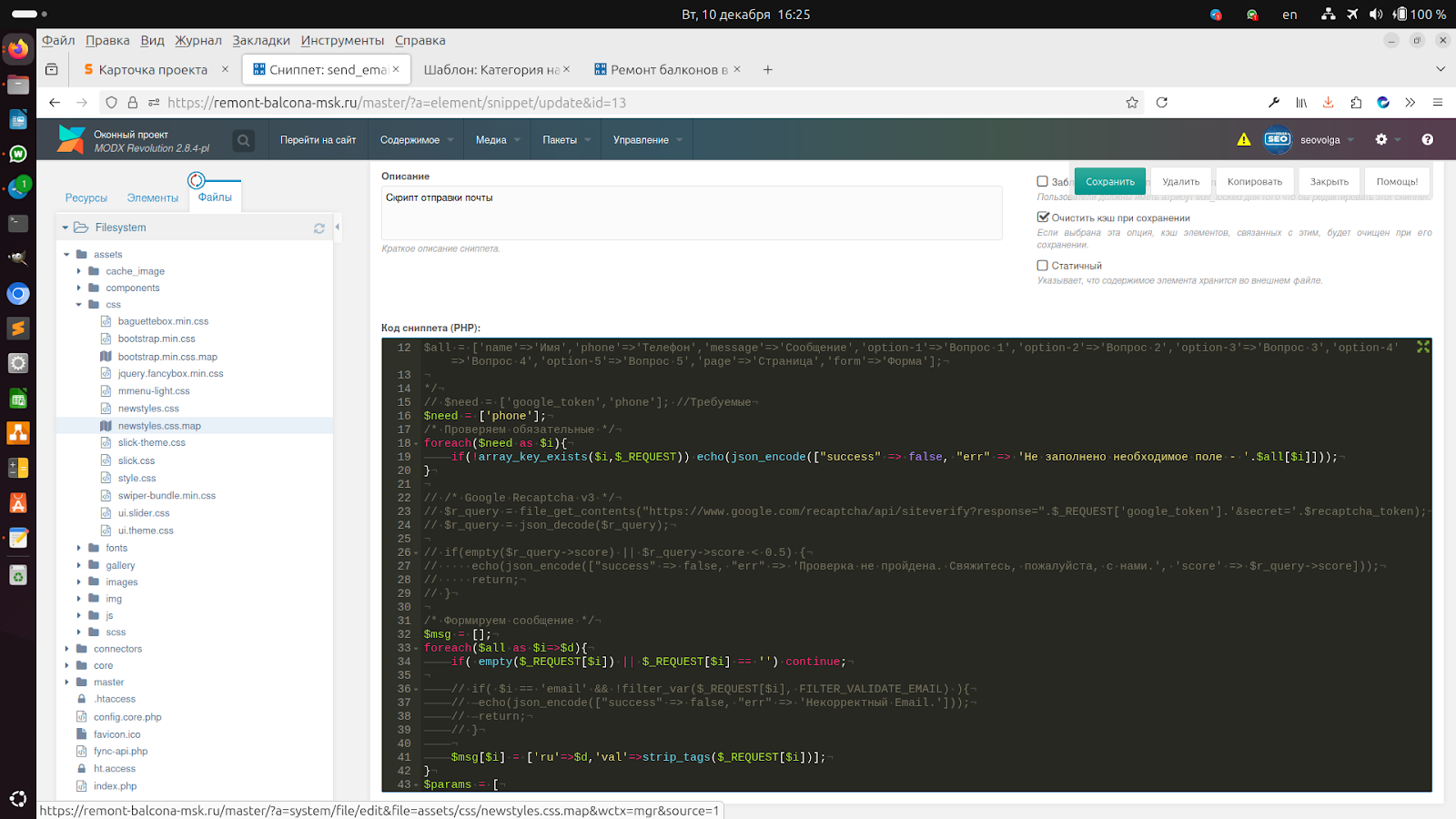Open the help question mark icon
Image resolution: width=1456 pixels, height=819 pixels.
1427,139
